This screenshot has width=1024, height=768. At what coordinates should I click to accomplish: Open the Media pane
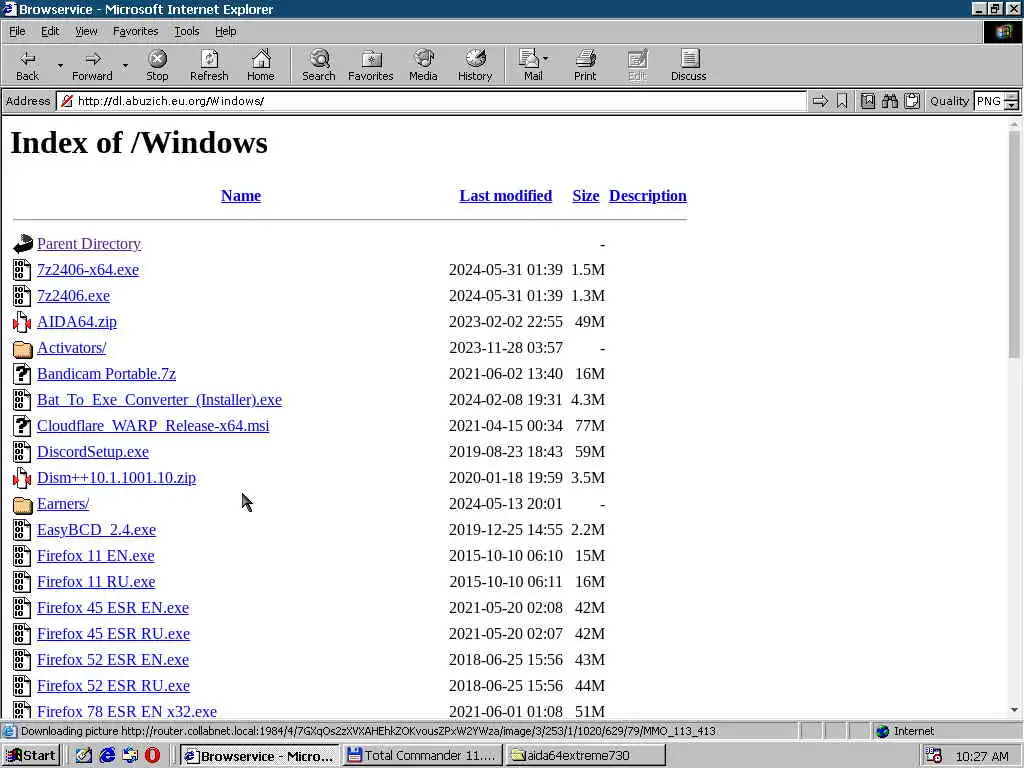423,65
